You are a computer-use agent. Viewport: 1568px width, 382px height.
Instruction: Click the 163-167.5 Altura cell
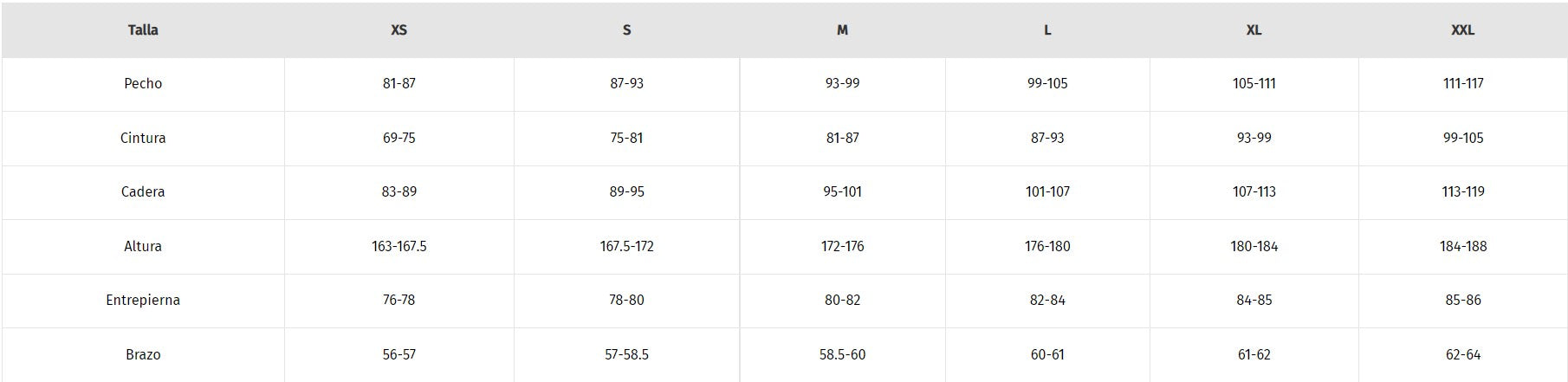[398, 246]
